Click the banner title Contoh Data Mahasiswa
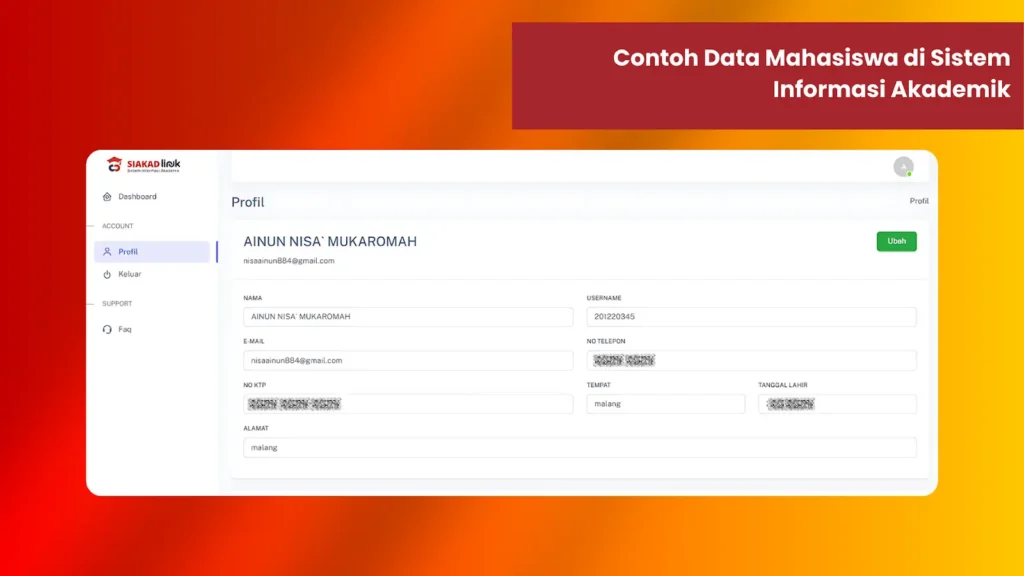The width and height of the screenshot is (1024, 576). 811,73
